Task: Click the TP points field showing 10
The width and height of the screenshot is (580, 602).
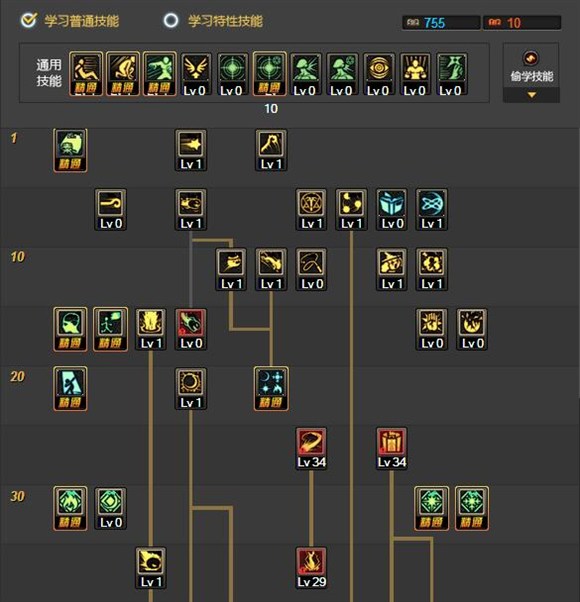Action: pos(522,23)
